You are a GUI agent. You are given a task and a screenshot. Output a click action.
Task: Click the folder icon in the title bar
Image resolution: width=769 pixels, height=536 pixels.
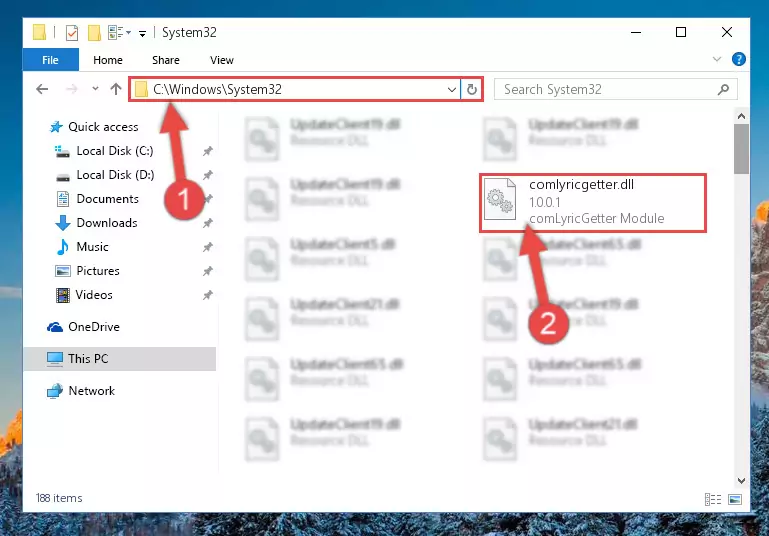[40, 32]
